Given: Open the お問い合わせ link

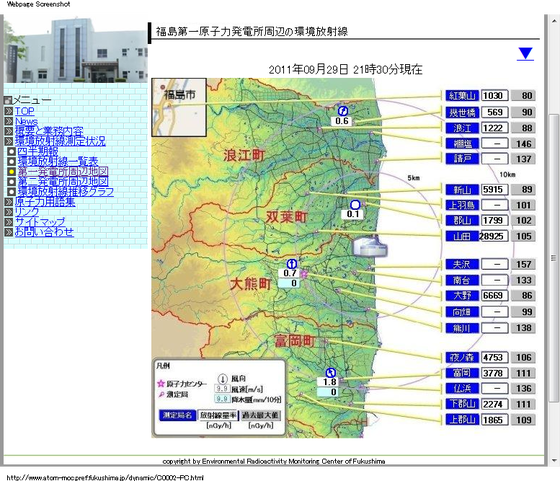Looking at the screenshot, I should coord(44,232).
